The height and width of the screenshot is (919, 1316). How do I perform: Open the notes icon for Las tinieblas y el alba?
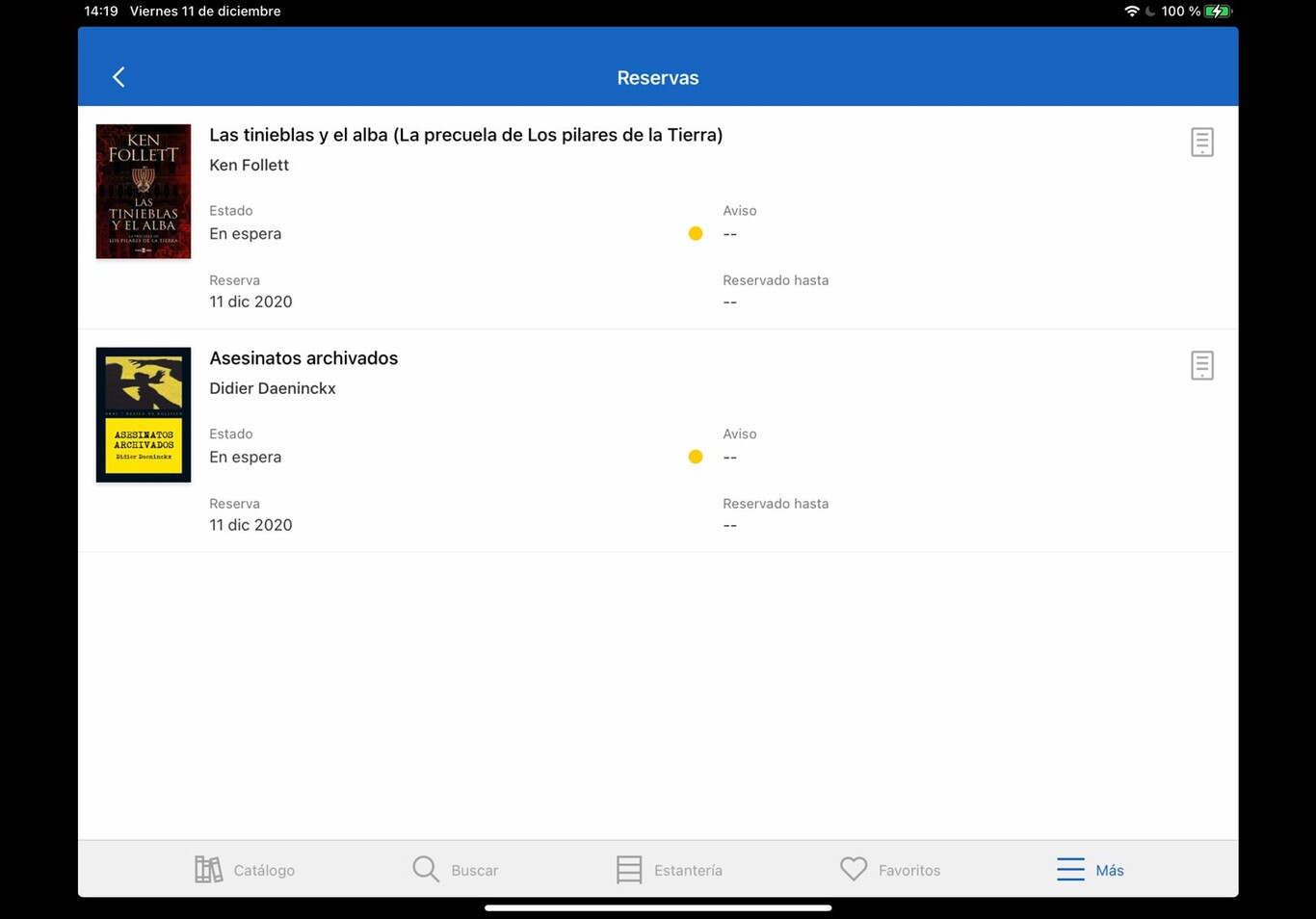(x=1201, y=141)
